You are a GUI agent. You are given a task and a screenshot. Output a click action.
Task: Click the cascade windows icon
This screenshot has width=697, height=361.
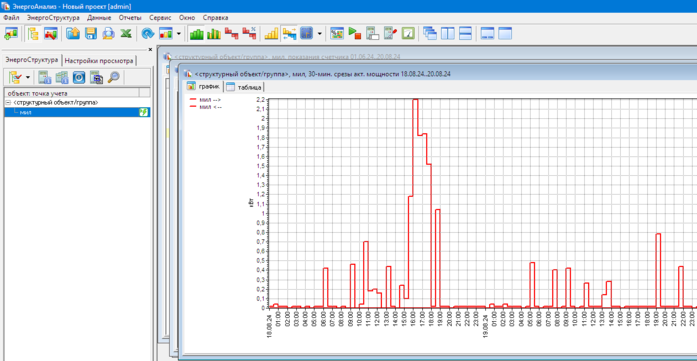point(430,33)
